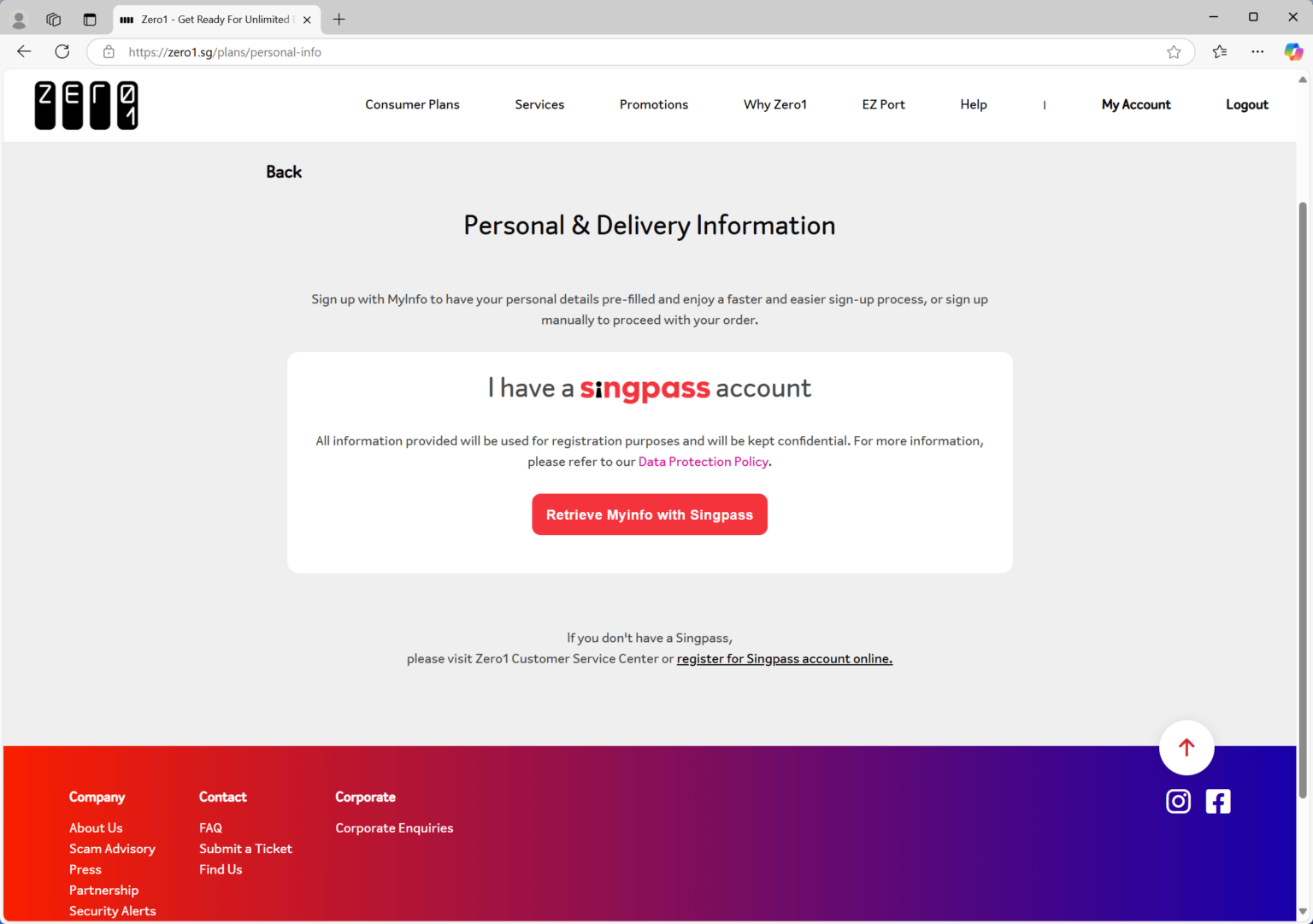Viewport: 1313px width, 924px height.
Task: Open Instagram via the footer icon
Action: (x=1178, y=801)
